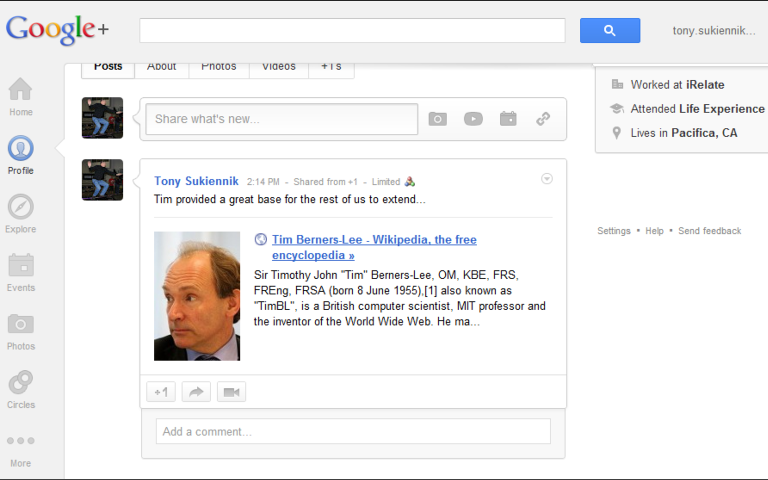Viewport: 768px width, 480px height.
Task: Open the Settings link
Action: point(614,231)
